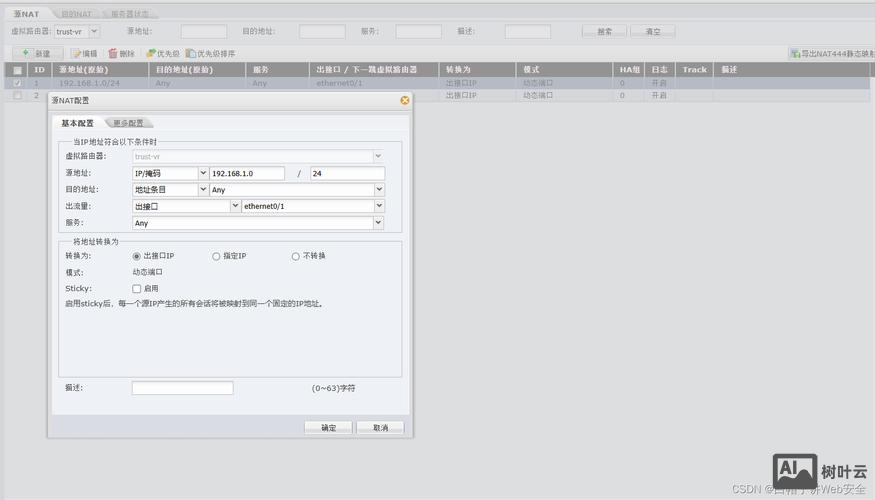Click the 192.168.1.0/24 cell in row 1
The width and height of the screenshot is (875, 500).
pyautogui.click(x=89, y=83)
